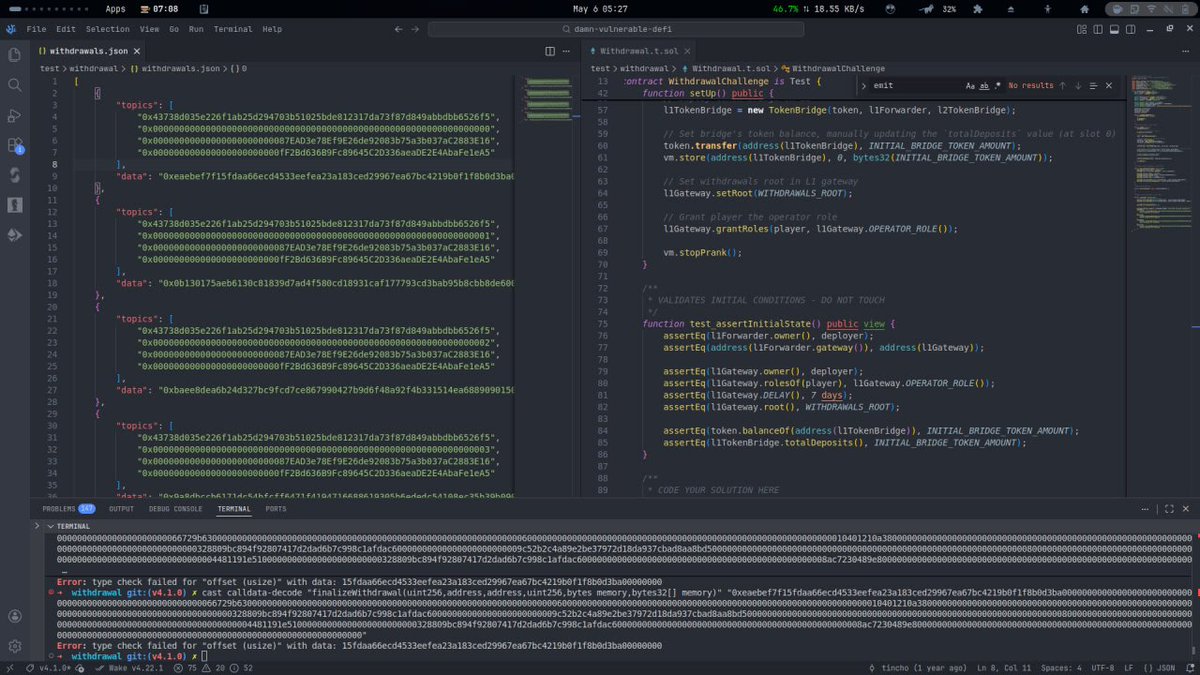The width and height of the screenshot is (1200, 675).
Task: Switch to the Output panel tab
Action: [x=121, y=509]
